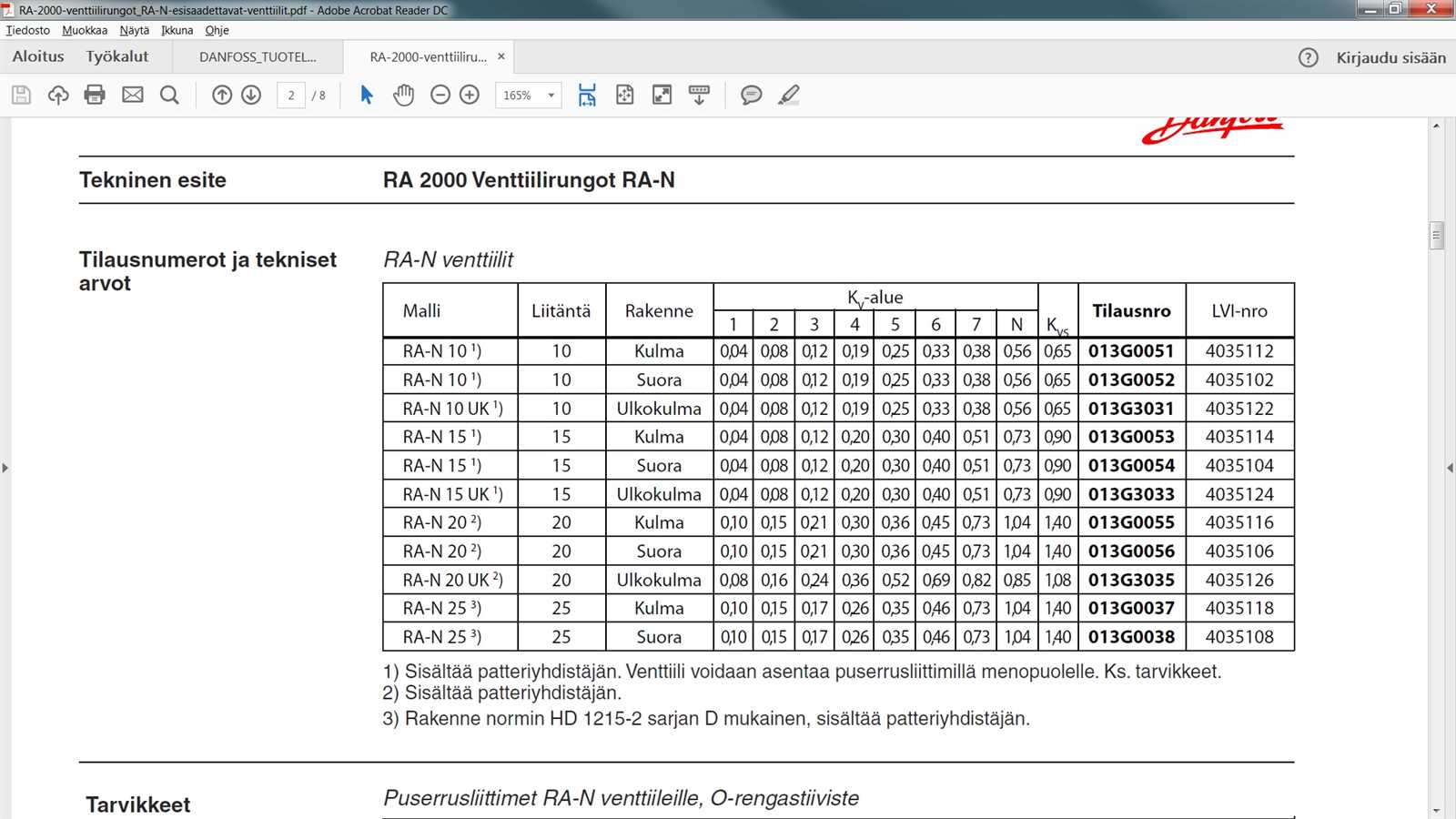Click model cell RA-N 20 UK

[x=452, y=580]
